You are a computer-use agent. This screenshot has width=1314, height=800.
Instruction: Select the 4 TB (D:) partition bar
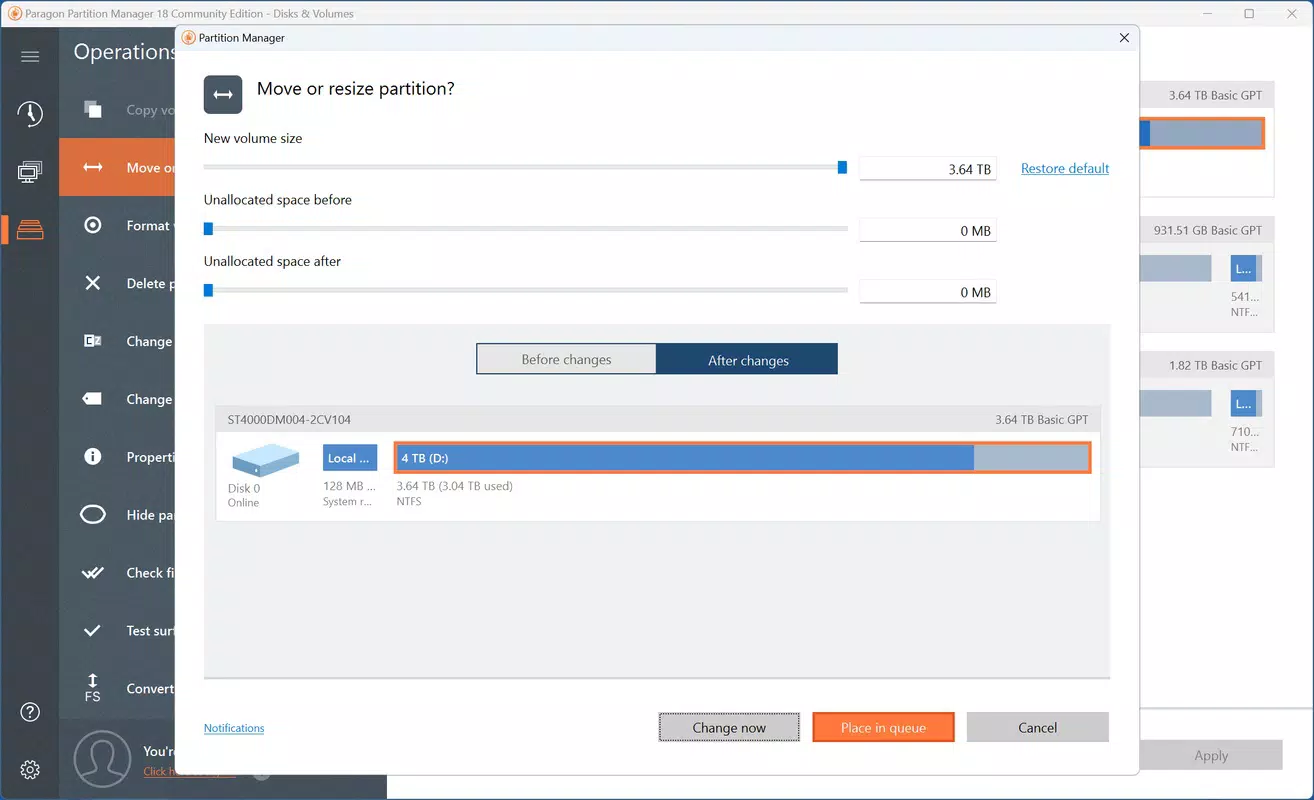click(x=742, y=458)
